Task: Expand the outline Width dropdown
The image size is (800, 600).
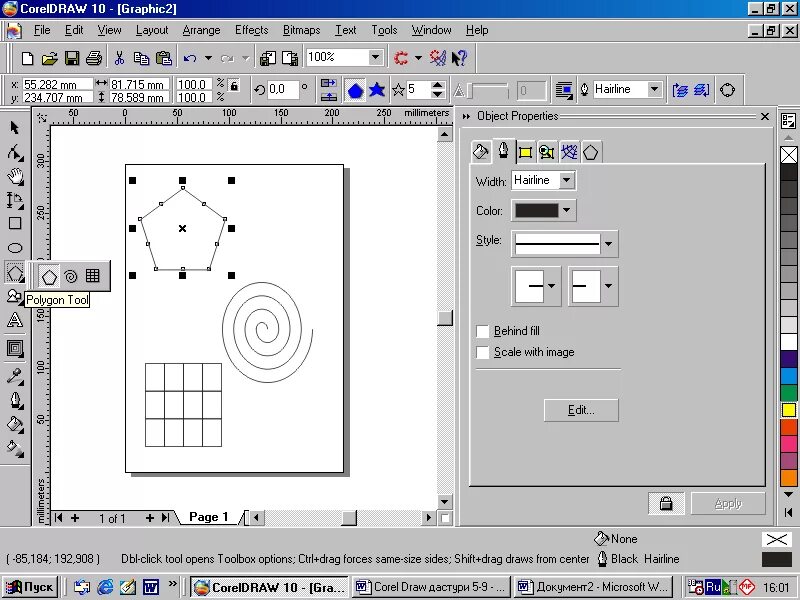Action: click(x=566, y=180)
